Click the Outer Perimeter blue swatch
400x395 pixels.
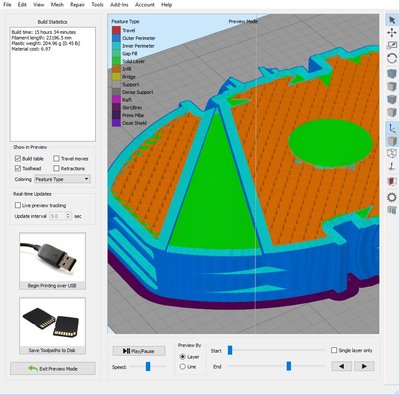pyautogui.click(x=116, y=38)
